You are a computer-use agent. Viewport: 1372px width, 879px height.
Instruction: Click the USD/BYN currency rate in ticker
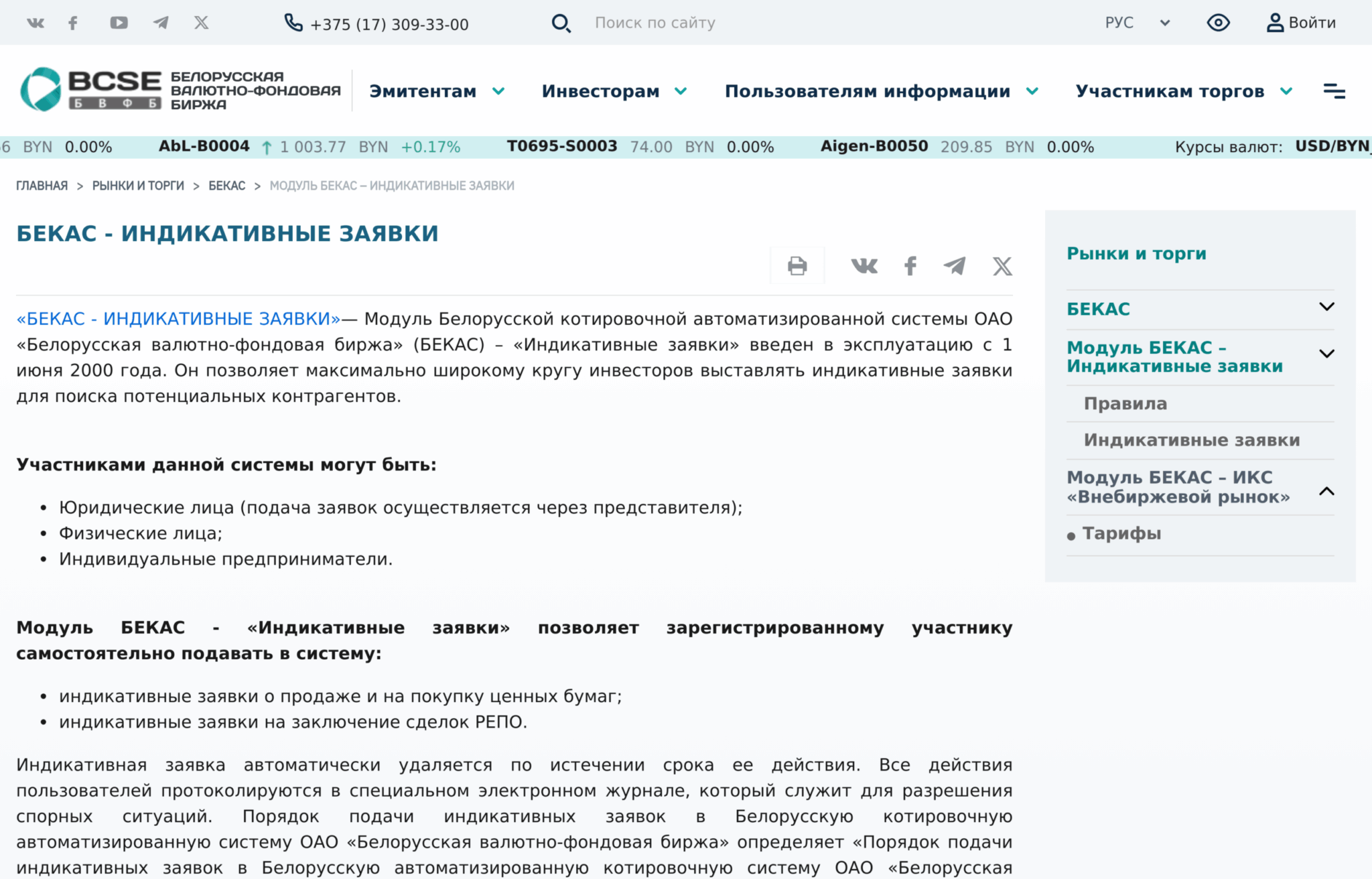click(x=1332, y=147)
